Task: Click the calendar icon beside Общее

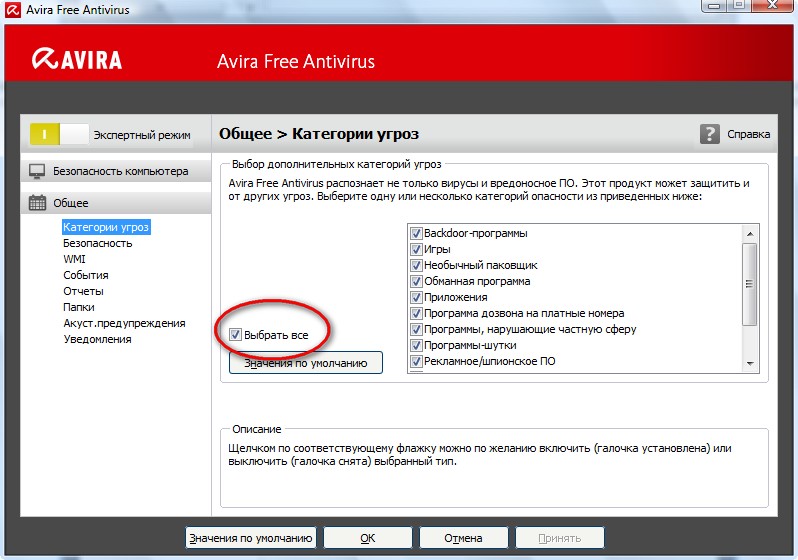Action: click(x=37, y=203)
